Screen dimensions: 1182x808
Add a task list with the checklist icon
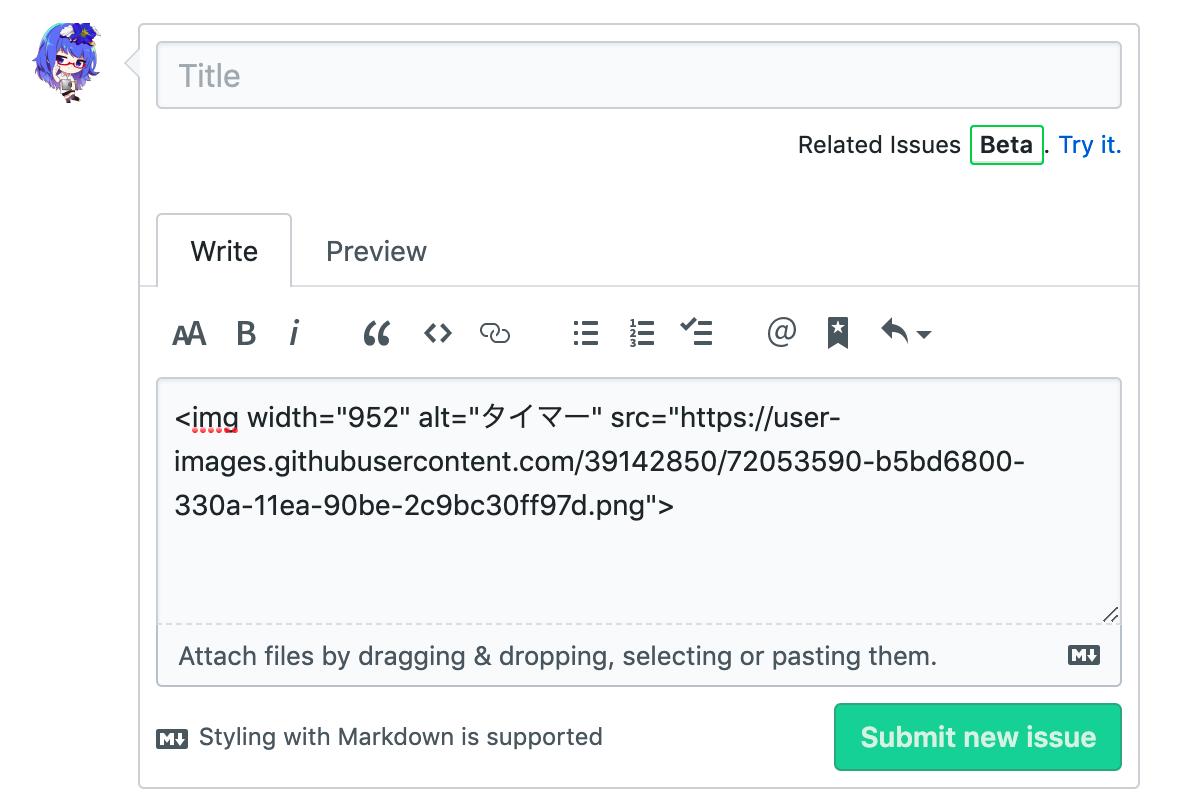(696, 332)
